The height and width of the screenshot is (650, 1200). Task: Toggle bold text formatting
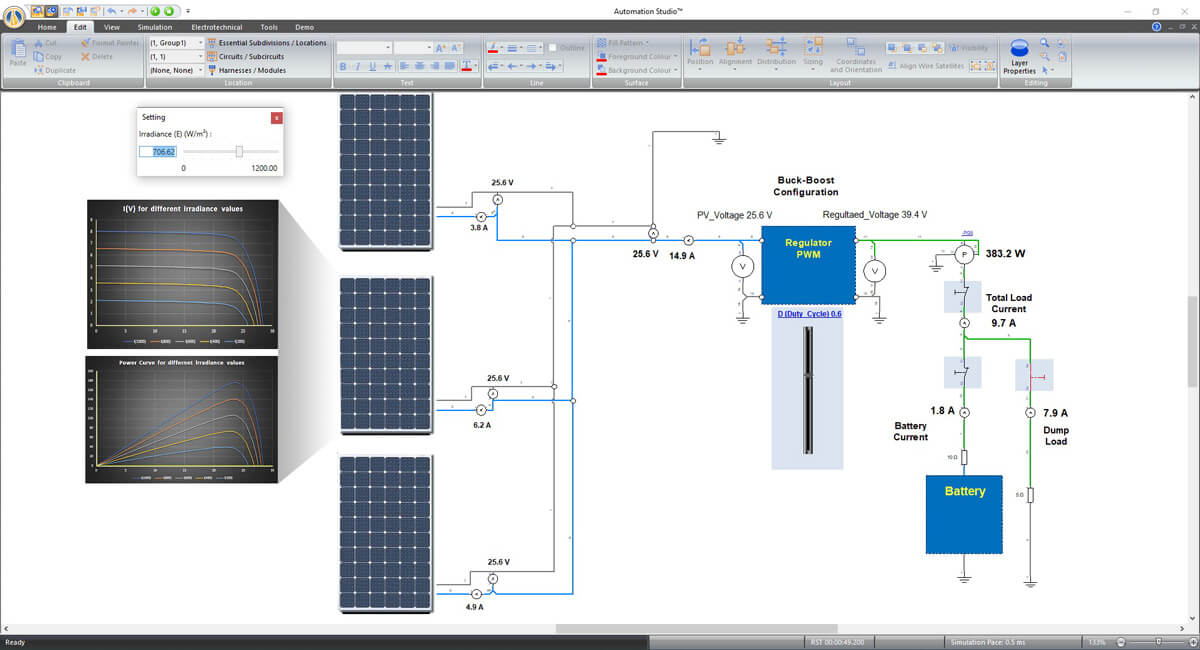[x=343, y=66]
